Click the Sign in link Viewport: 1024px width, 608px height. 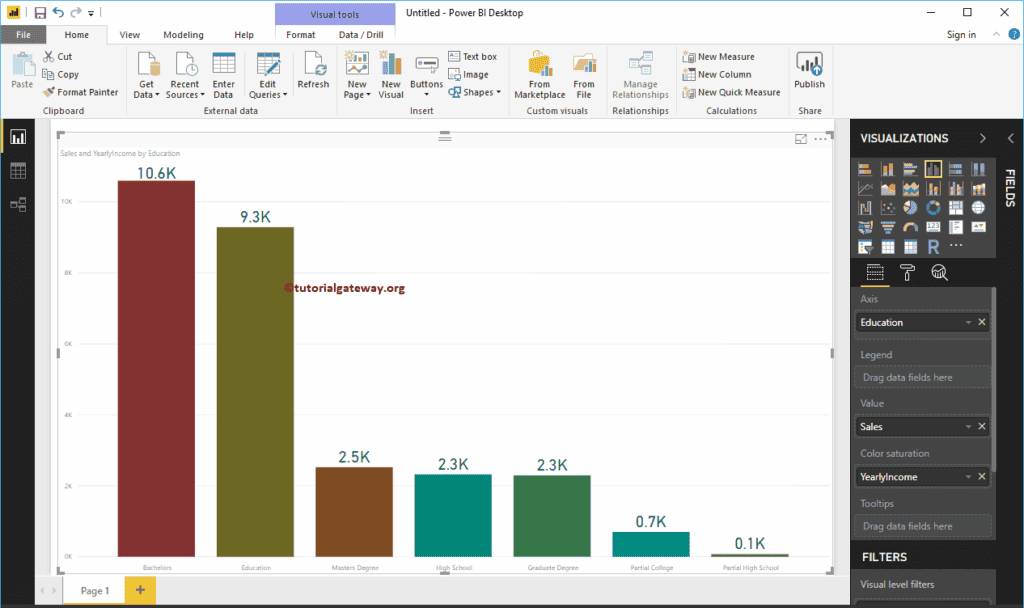tap(960, 35)
